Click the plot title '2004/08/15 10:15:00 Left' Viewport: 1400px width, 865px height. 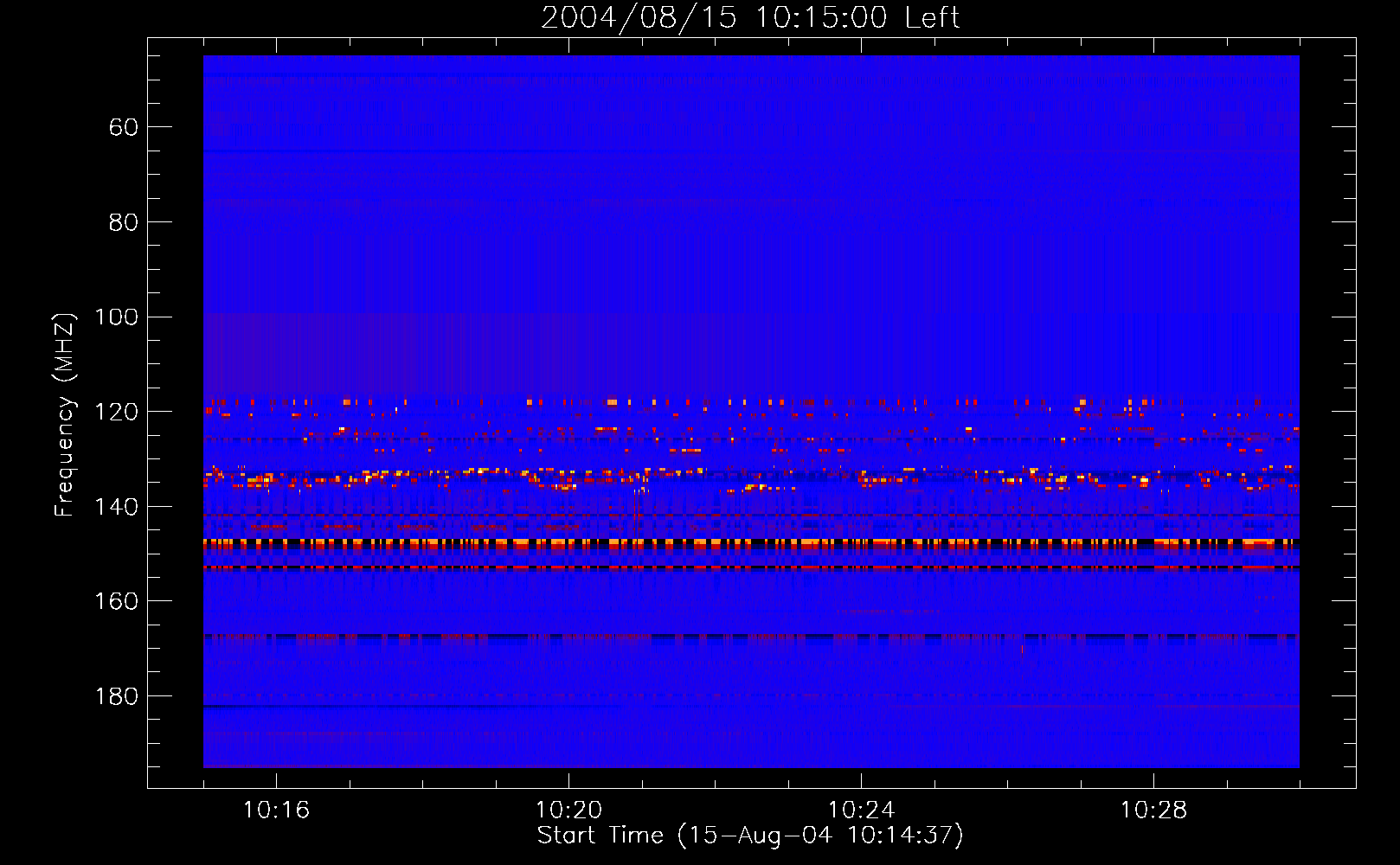click(750, 17)
